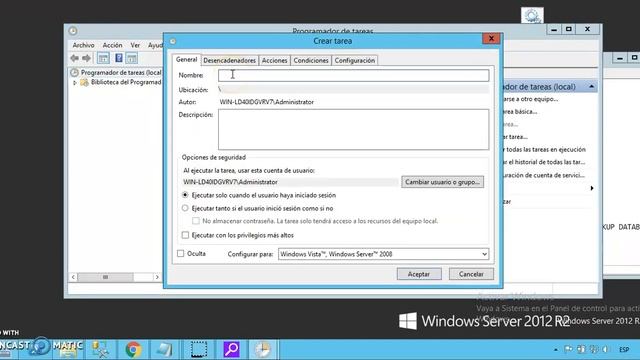
Task: Open the Acción menu
Action: coord(112,45)
